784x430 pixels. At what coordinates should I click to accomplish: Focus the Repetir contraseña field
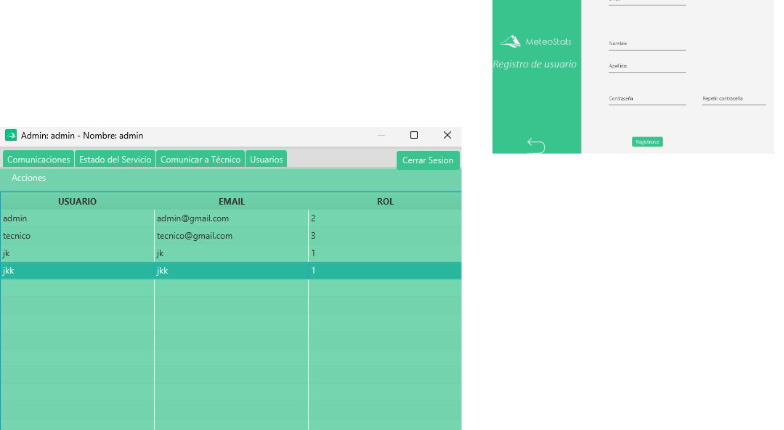pos(734,99)
